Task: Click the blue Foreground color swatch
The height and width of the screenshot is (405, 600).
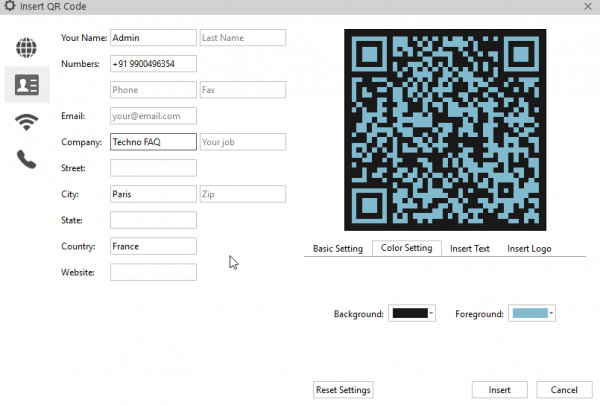Action: pos(530,313)
